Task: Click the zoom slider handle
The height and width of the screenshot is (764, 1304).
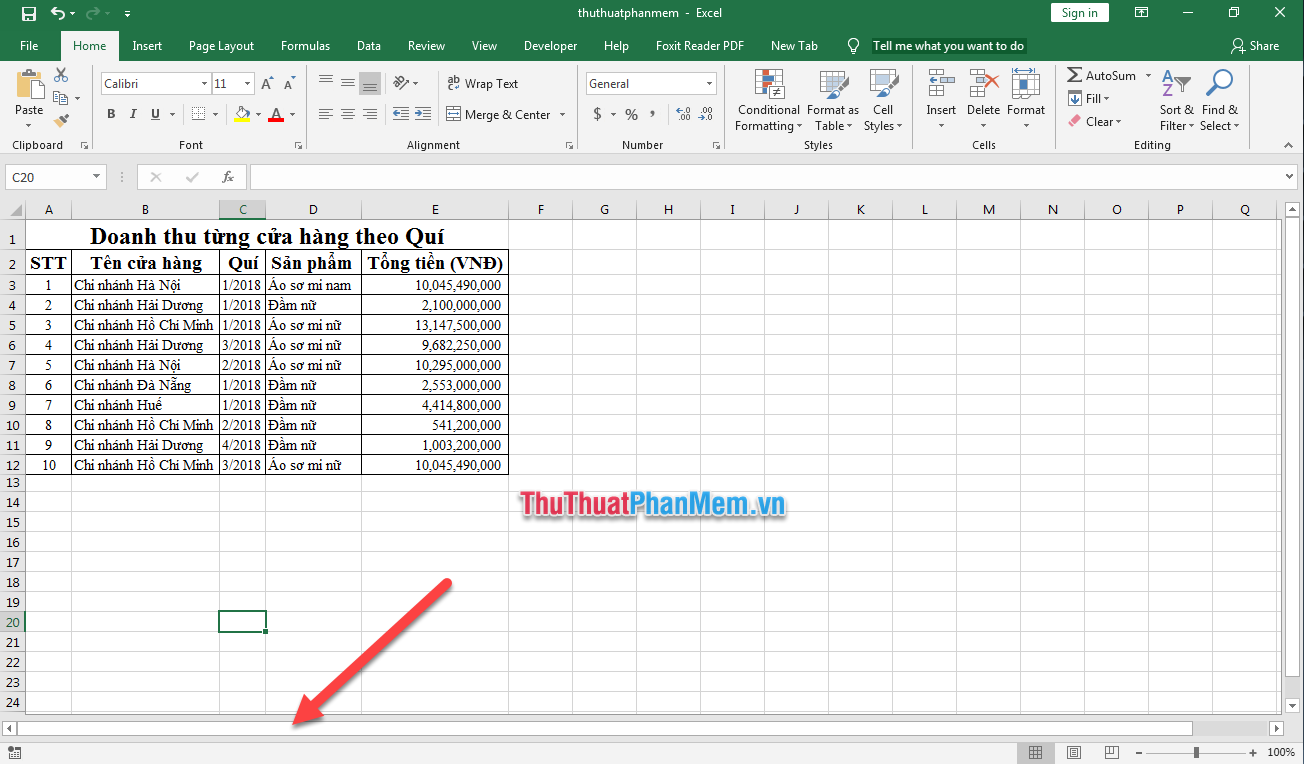Action: (x=1196, y=752)
